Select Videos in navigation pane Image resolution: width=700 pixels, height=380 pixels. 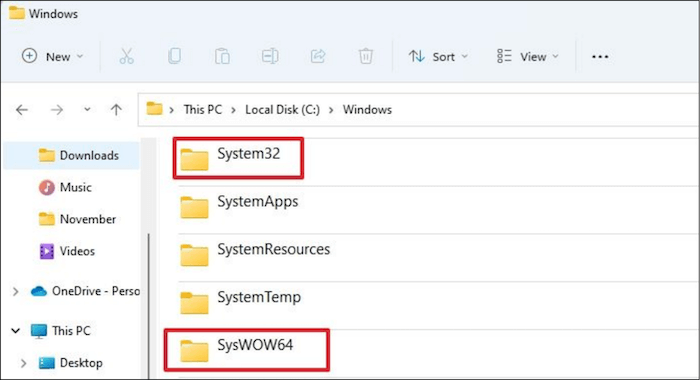pyautogui.click(x=71, y=251)
